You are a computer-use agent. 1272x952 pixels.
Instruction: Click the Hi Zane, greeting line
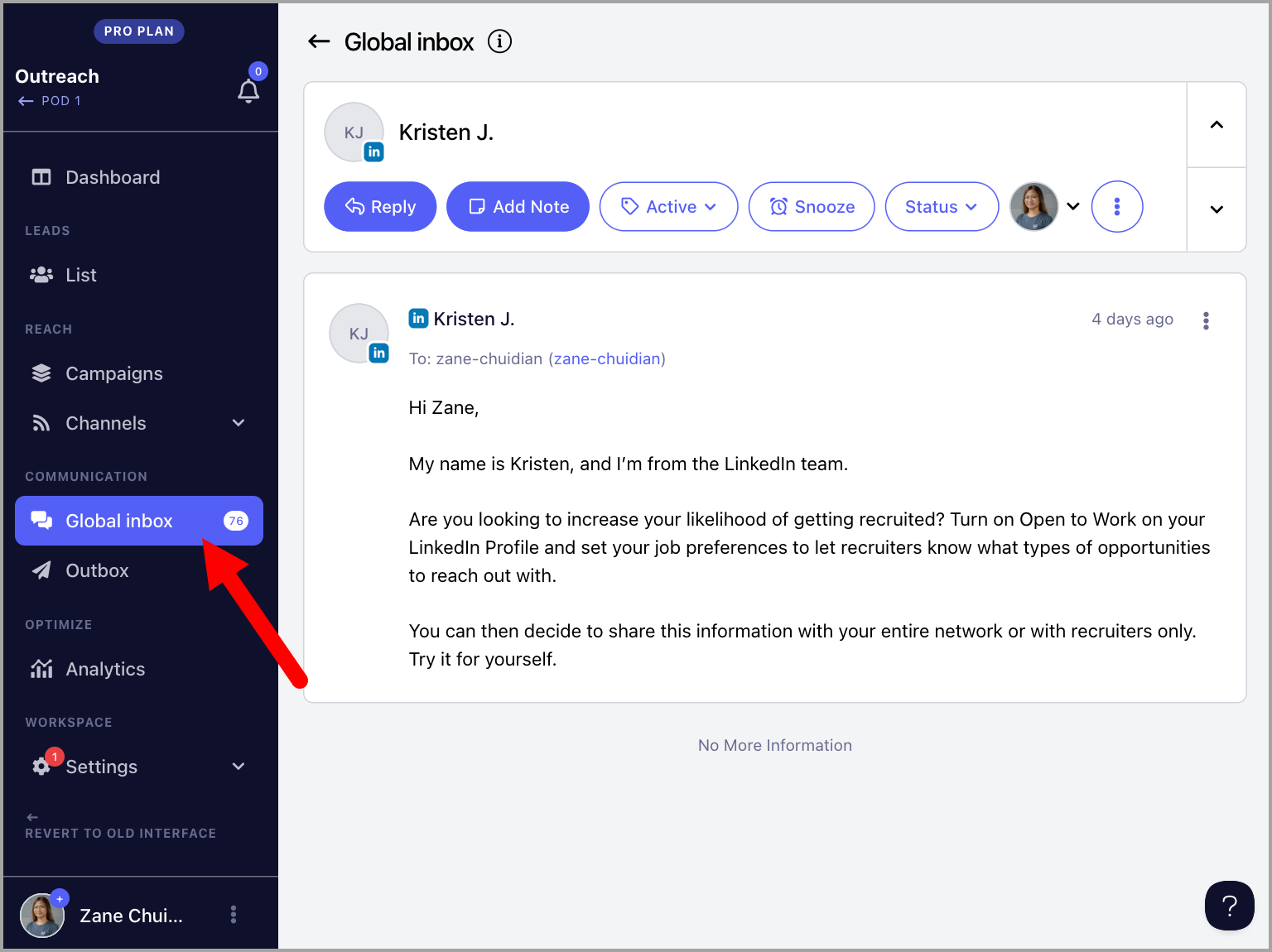[444, 407]
